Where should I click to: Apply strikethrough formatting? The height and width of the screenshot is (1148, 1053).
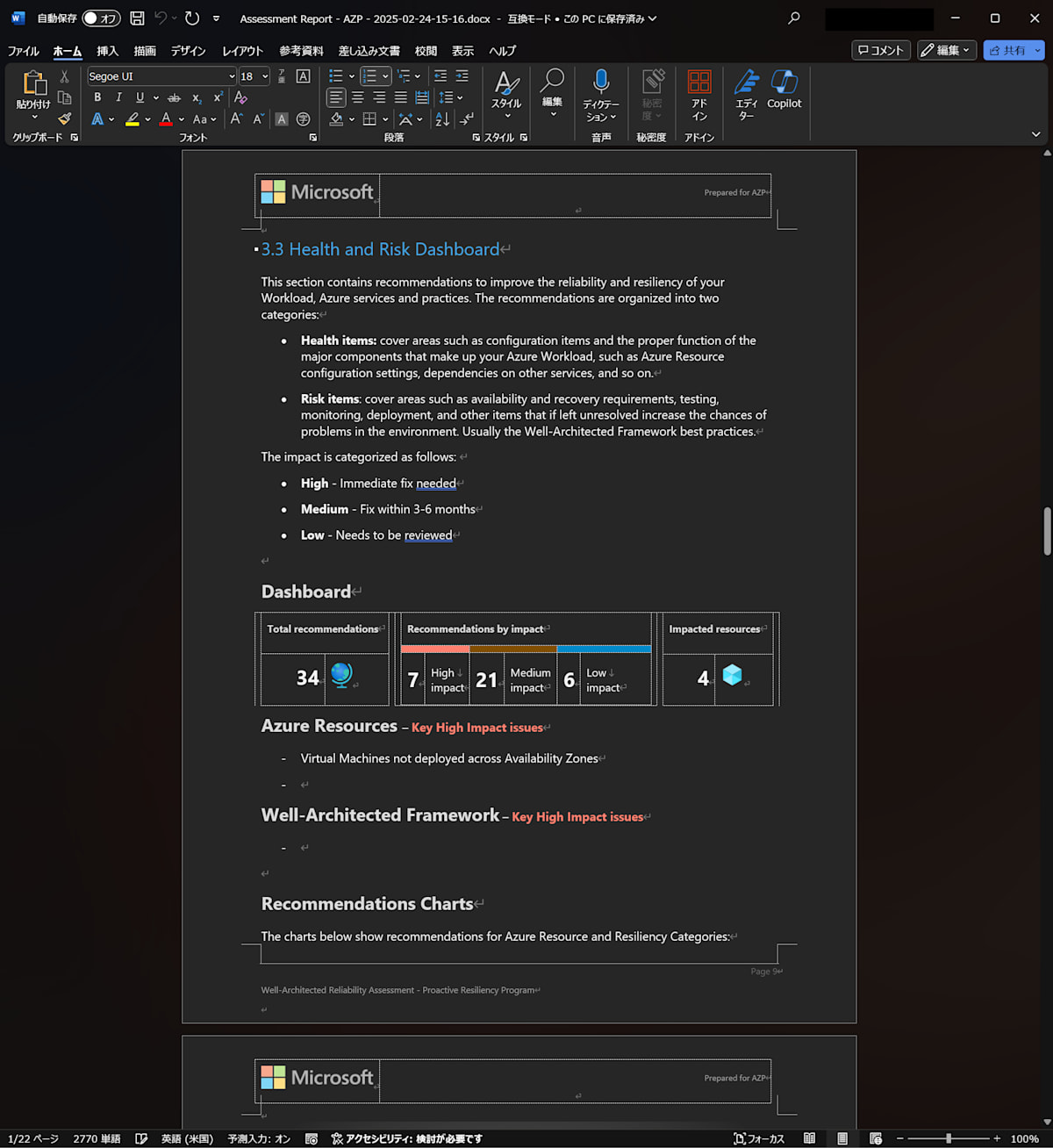coord(174,97)
